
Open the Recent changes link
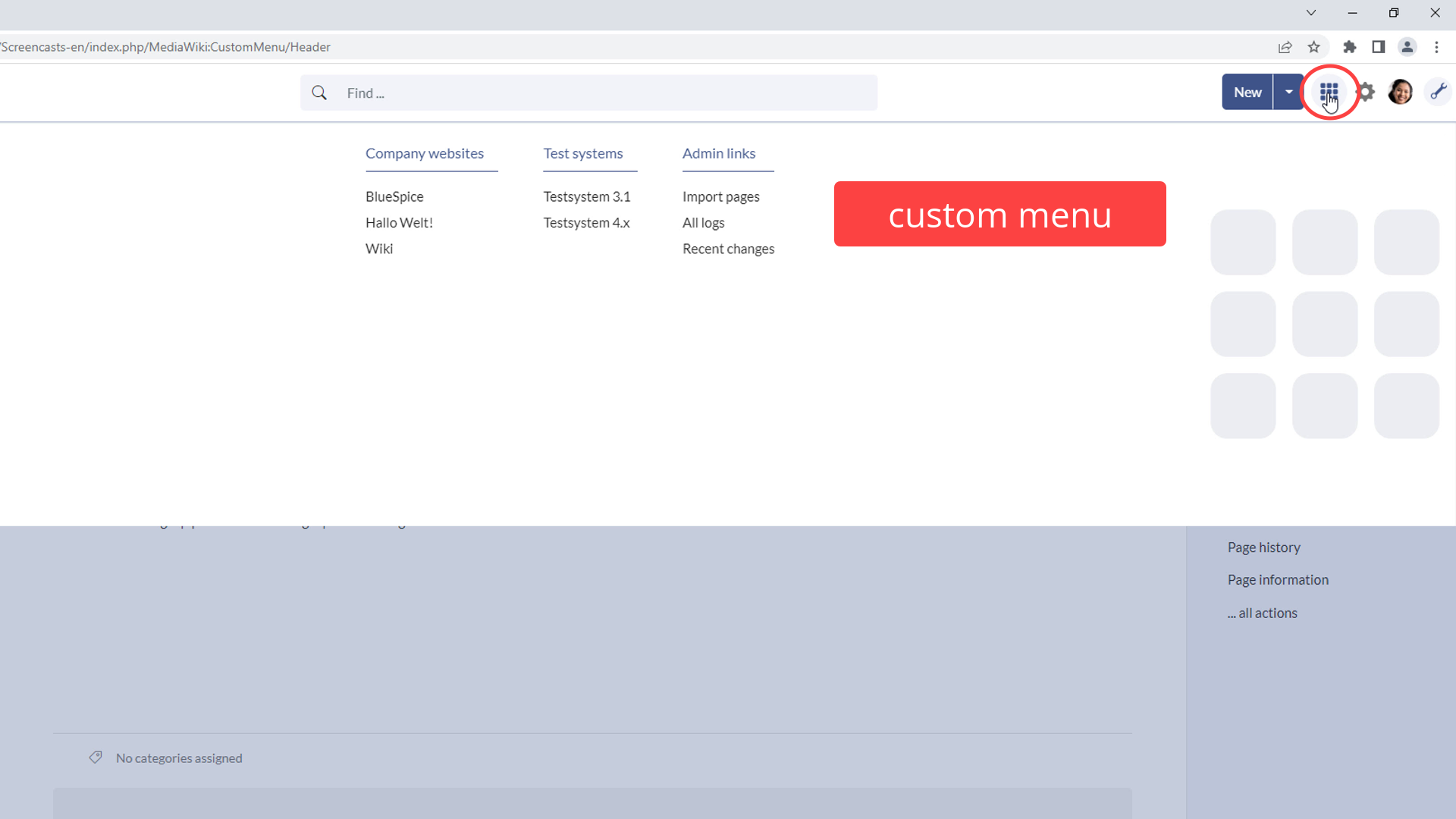point(729,249)
